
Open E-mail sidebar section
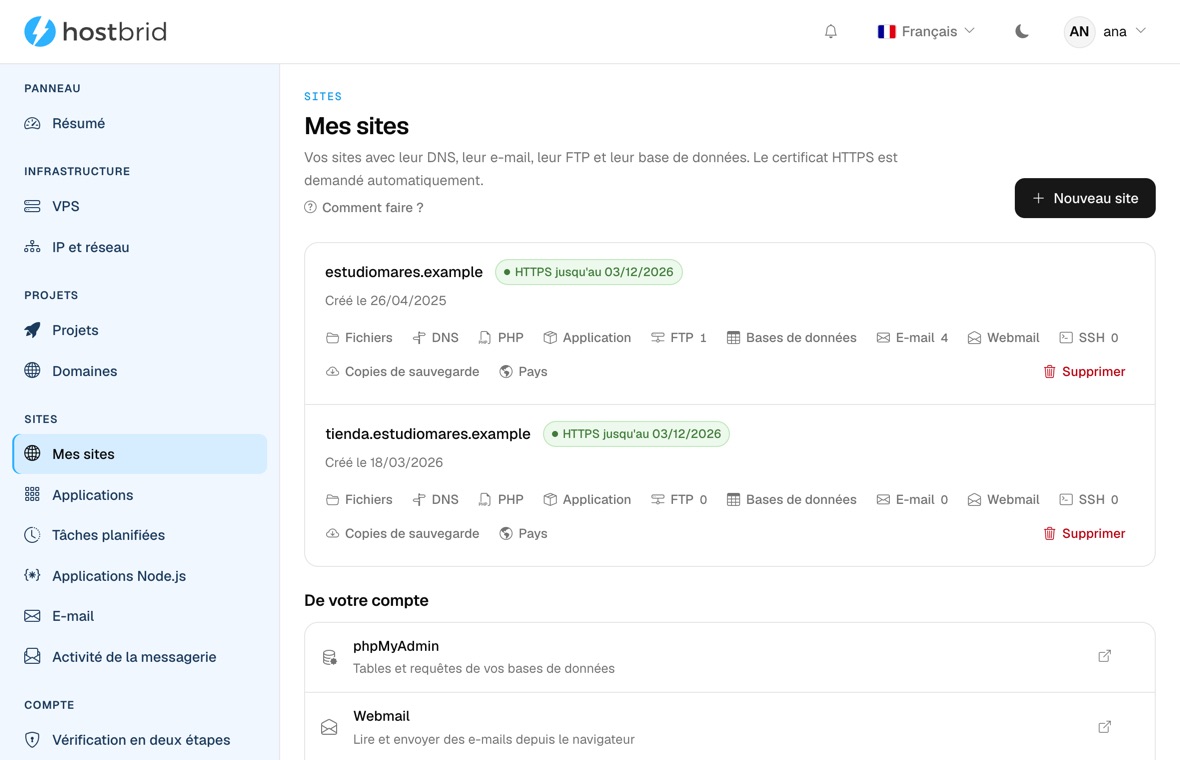(x=140, y=616)
